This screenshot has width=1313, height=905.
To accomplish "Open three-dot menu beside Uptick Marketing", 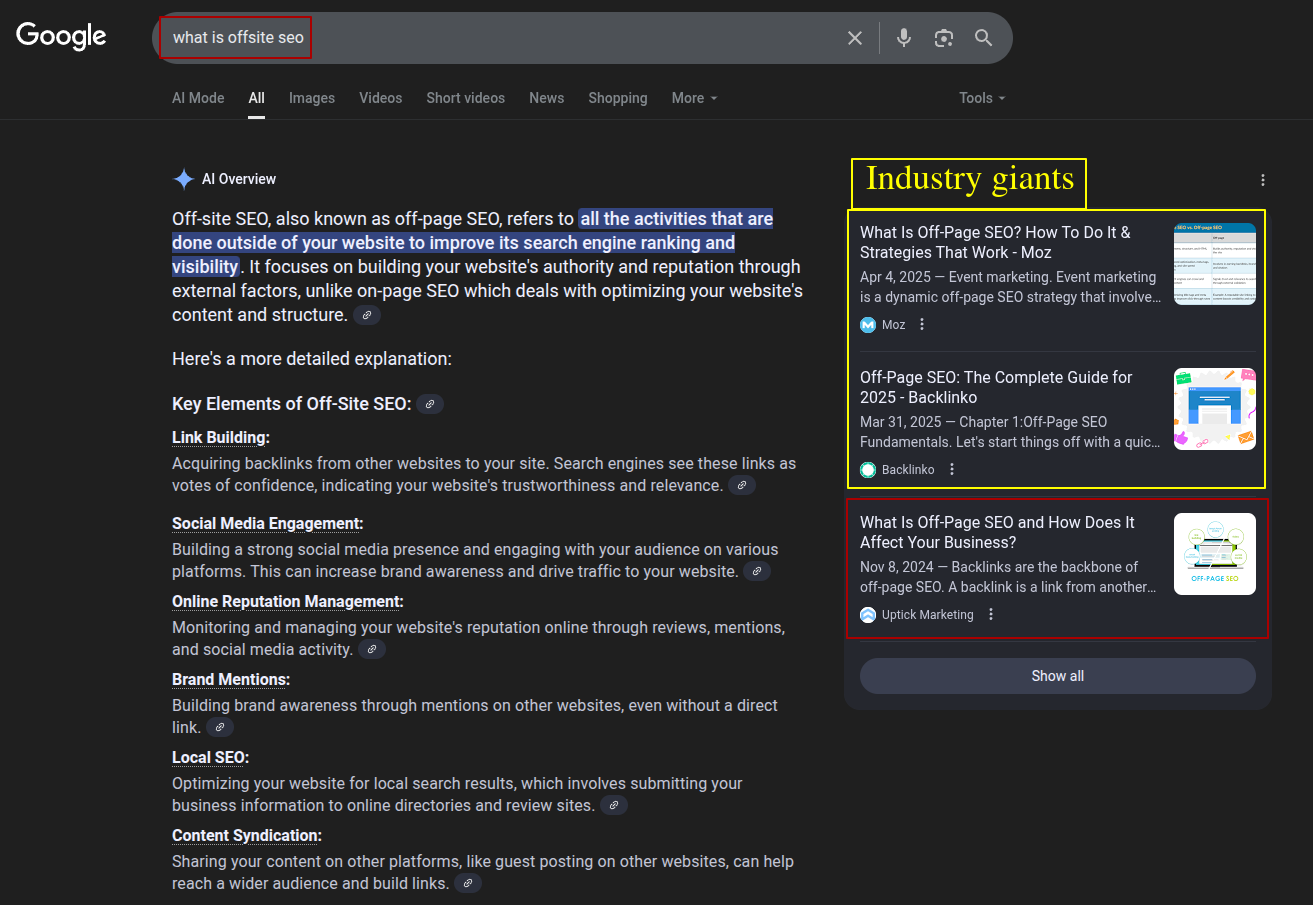I will click(x=991, y=614).
